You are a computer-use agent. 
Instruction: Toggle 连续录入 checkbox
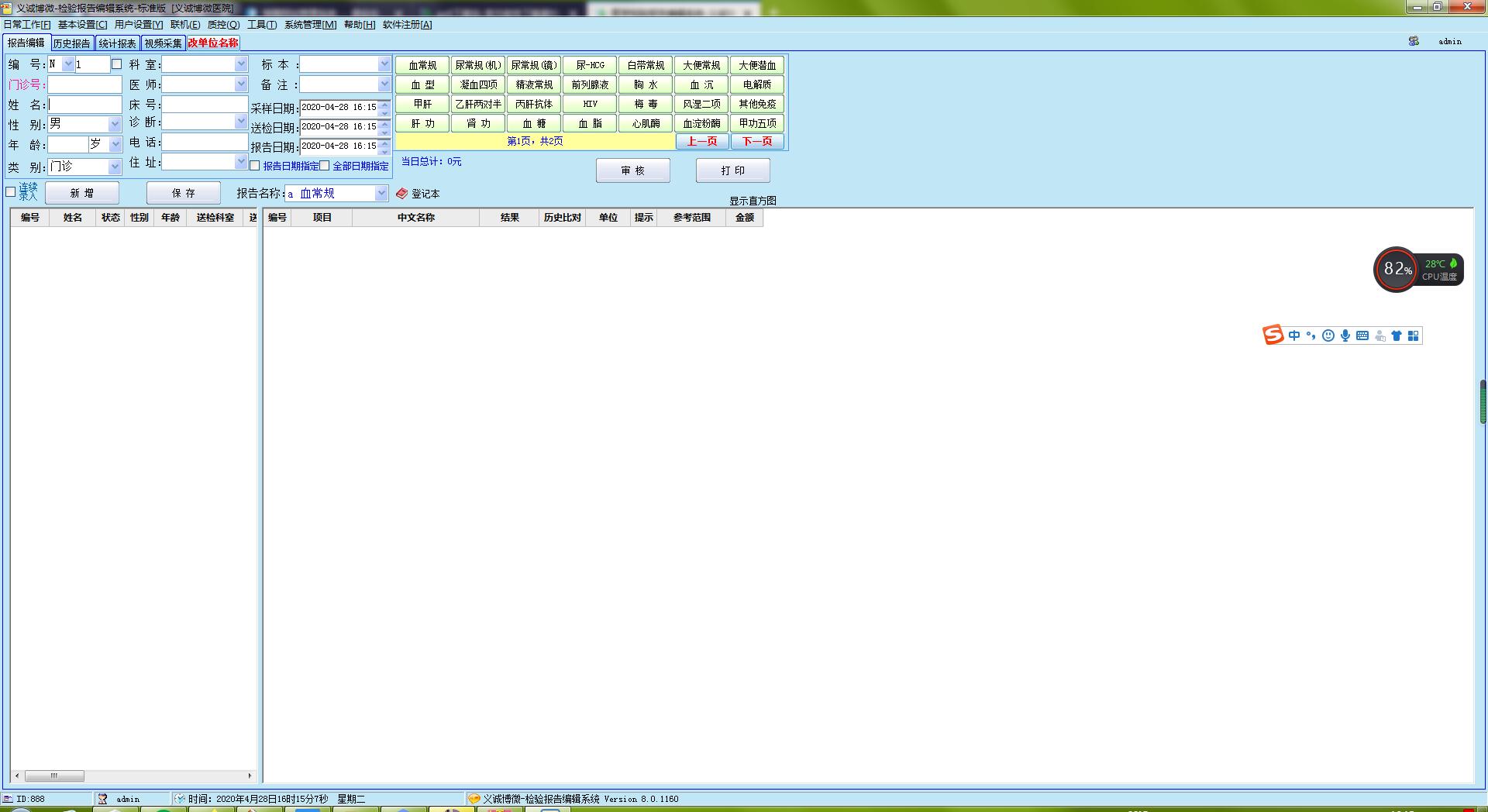coord(11,192)
